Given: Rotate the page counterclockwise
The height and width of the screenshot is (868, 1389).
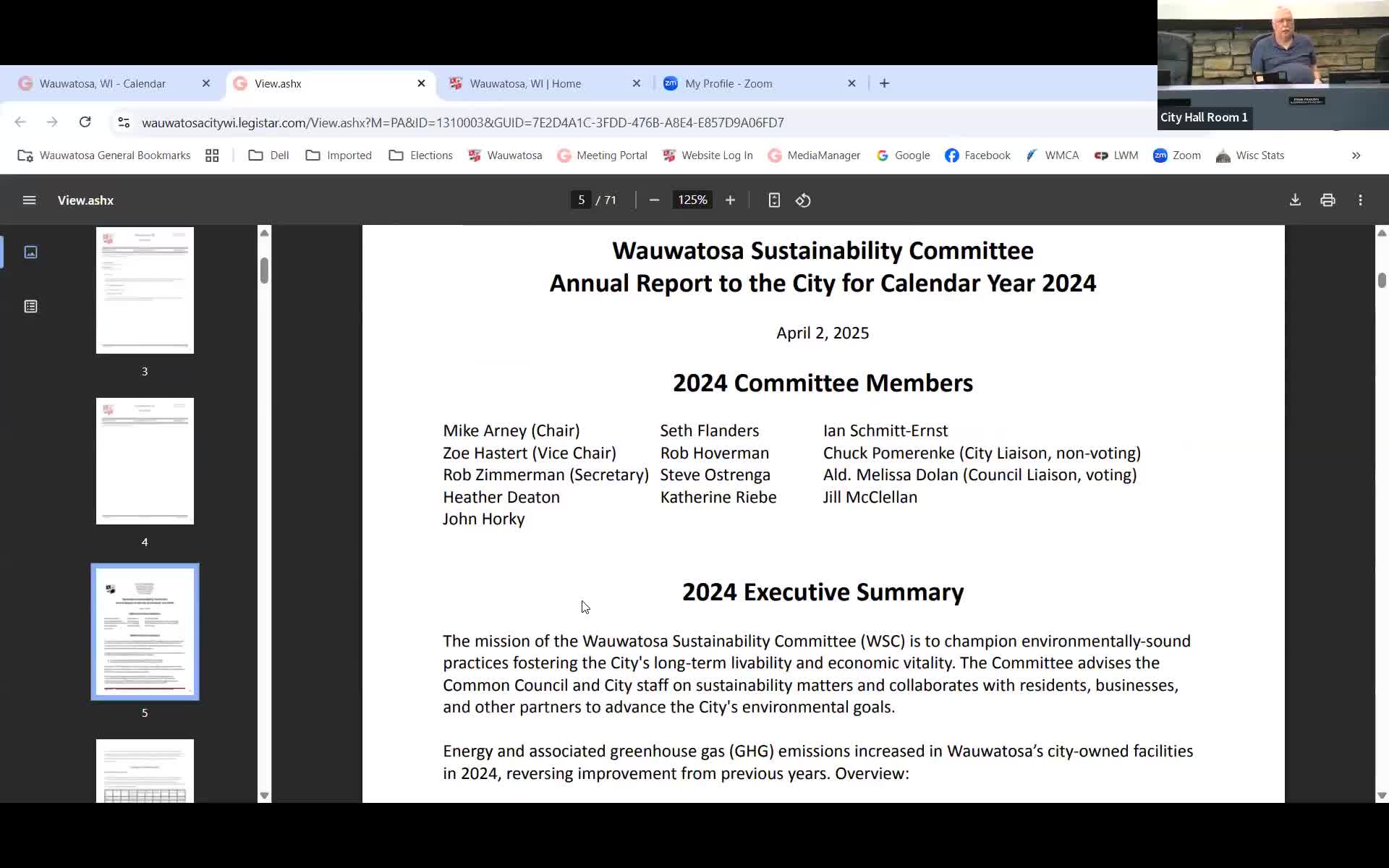Looking at the screenshot, I should [x=803, y=200].
